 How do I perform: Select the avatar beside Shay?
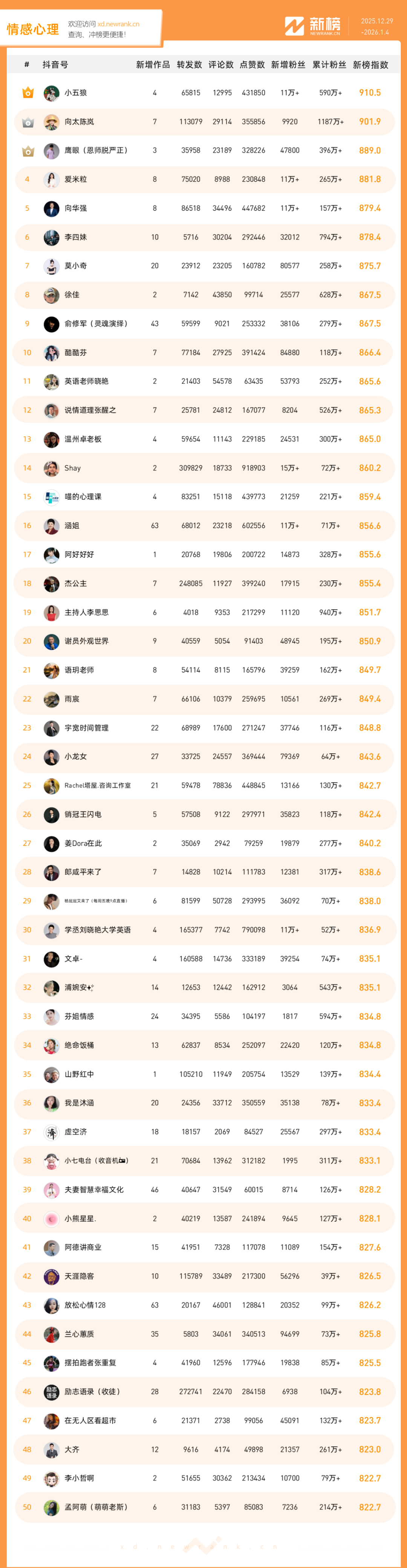click(52, 468)
